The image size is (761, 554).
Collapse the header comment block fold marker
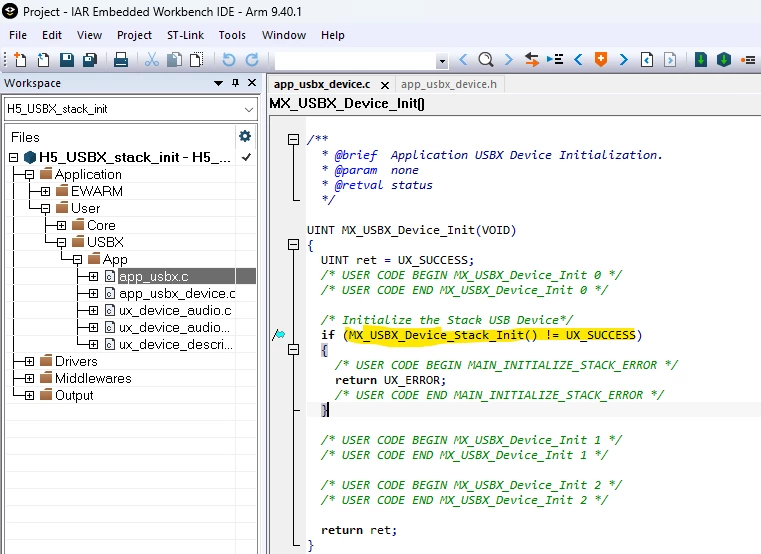point(293,139)
